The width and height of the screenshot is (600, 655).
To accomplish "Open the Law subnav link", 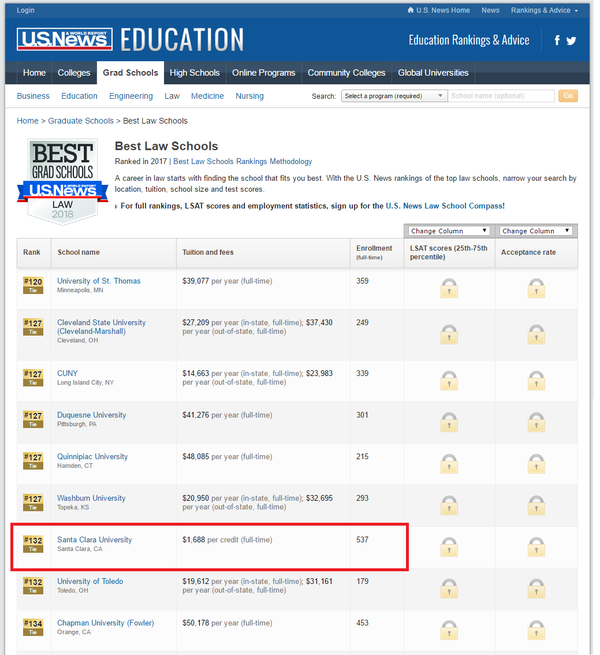I will [172, 96].
